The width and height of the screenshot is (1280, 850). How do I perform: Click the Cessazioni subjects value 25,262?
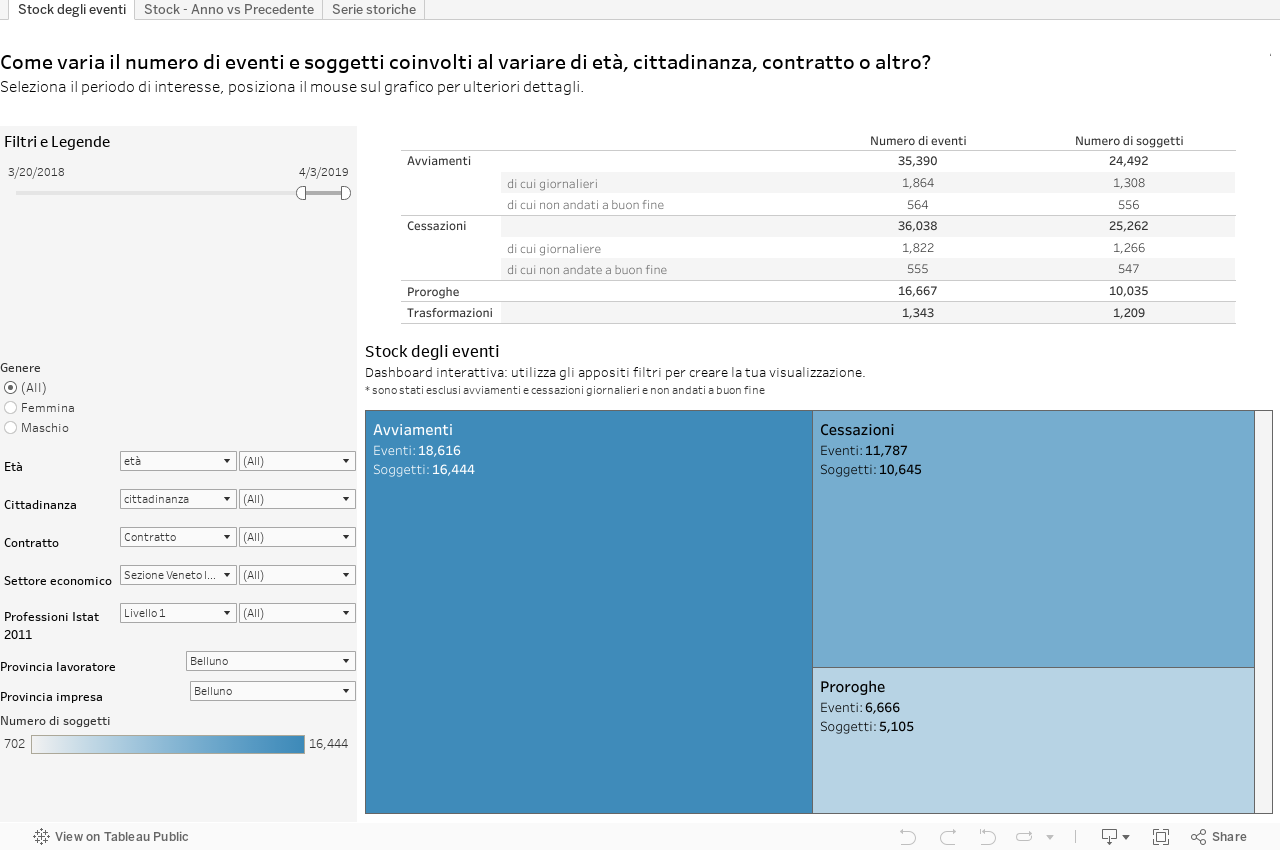pos(1129,226)
